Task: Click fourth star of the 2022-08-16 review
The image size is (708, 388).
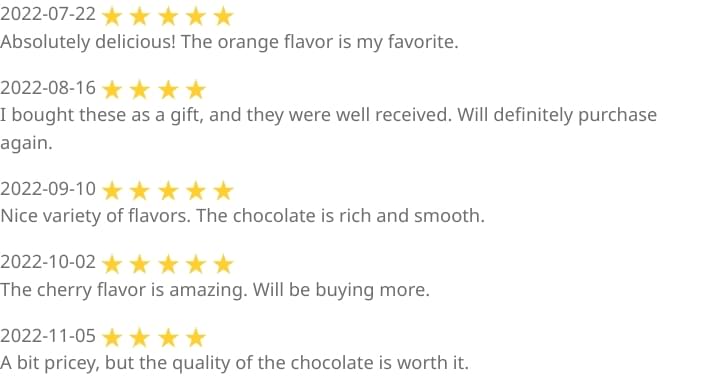Action: point(196,90)
